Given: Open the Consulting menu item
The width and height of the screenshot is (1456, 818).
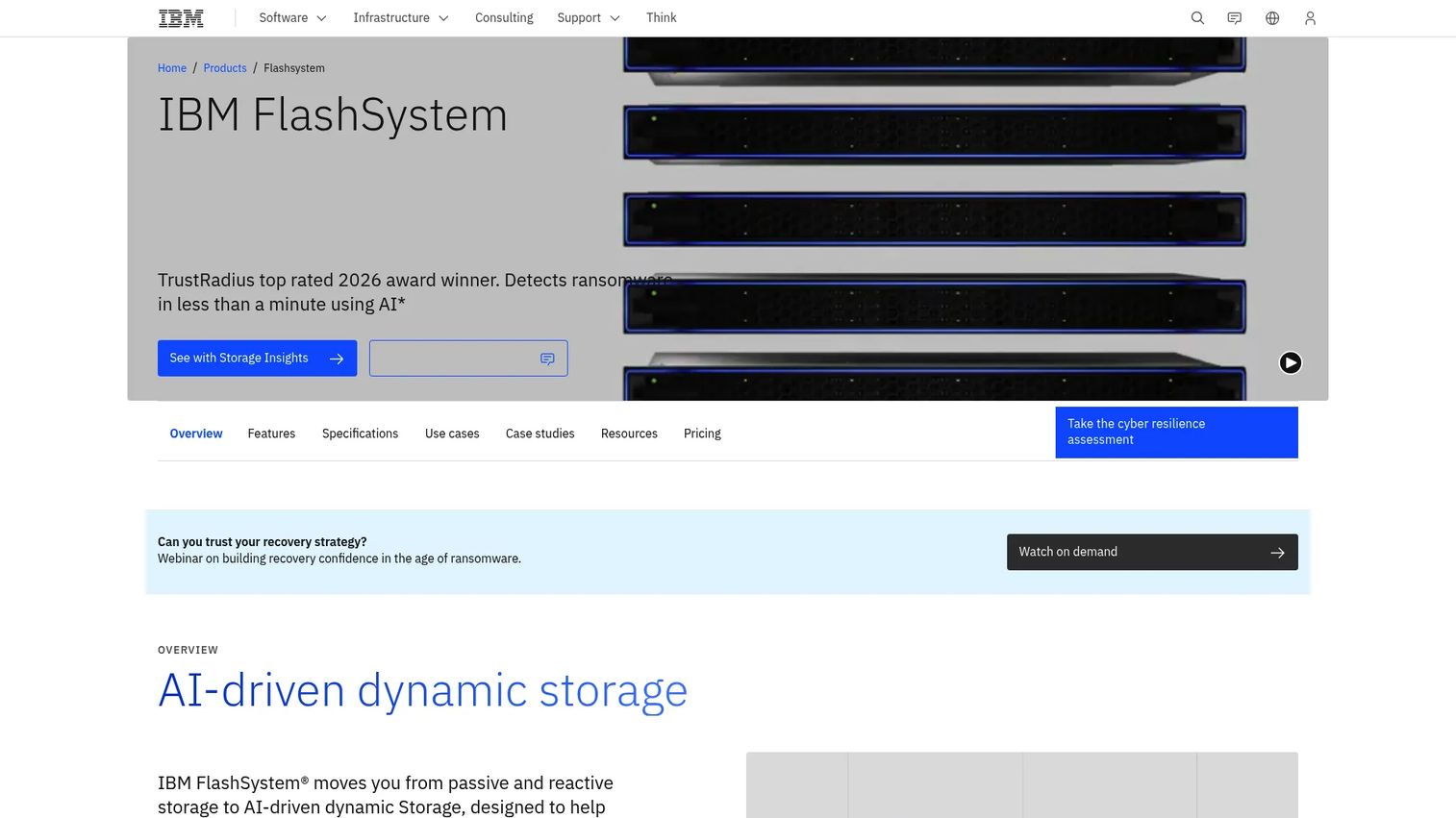Looking at the screenshot, I should [504, 18].
